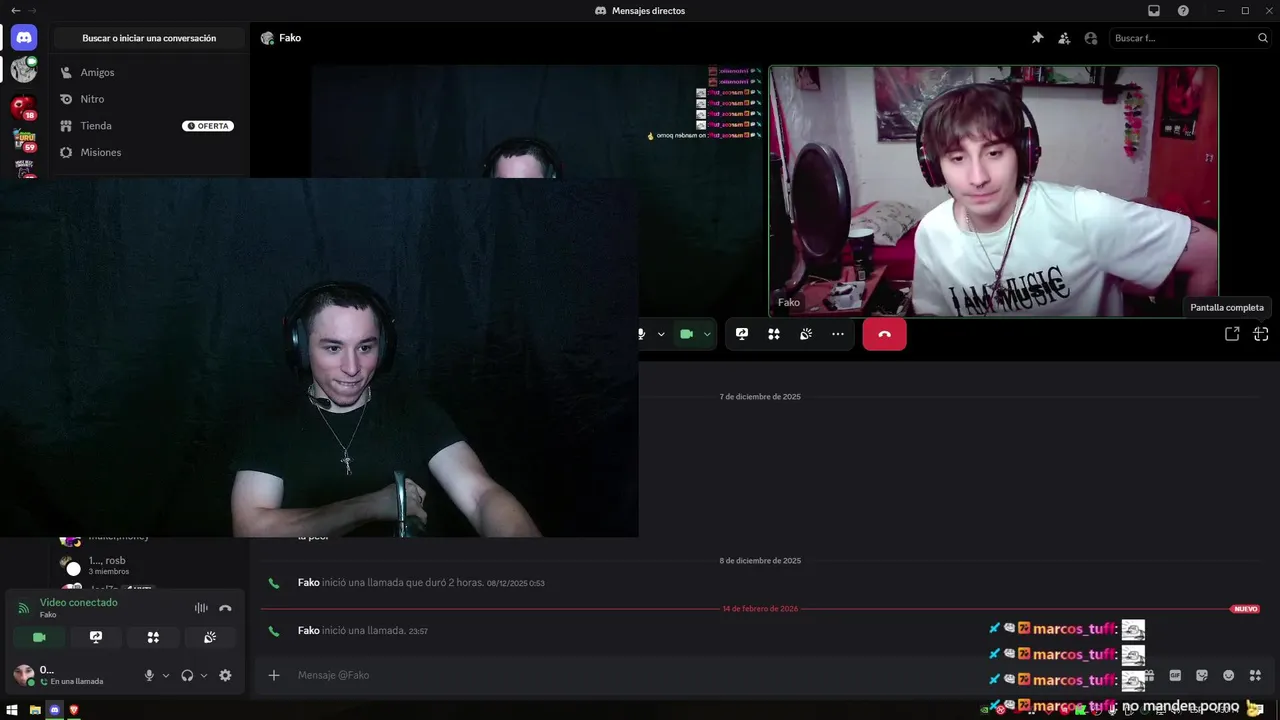1280x720 pixels.
Task: Open more options ellipsis in call
Action: coord(838,334)
